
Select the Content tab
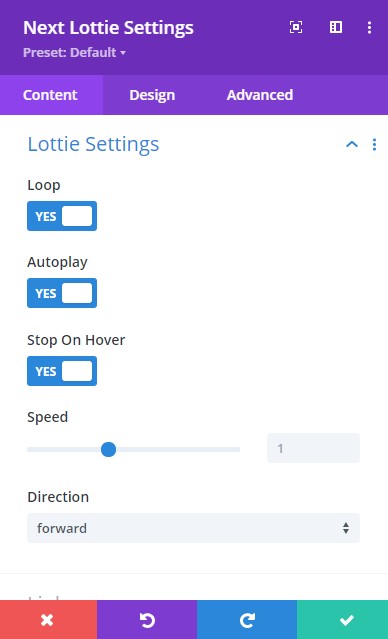[50, 95]
